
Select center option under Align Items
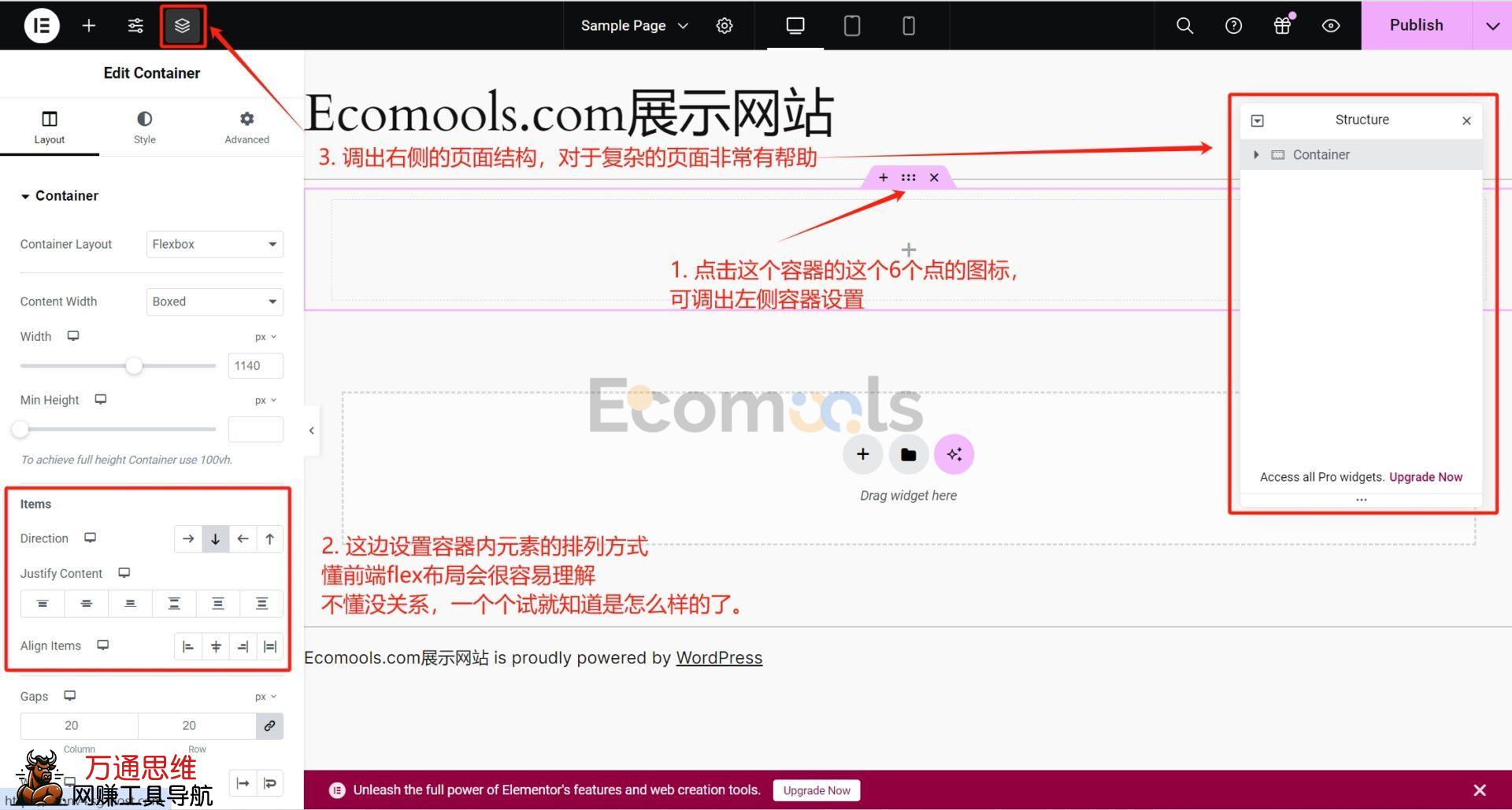pyautogui.click(x=216, y=645)
